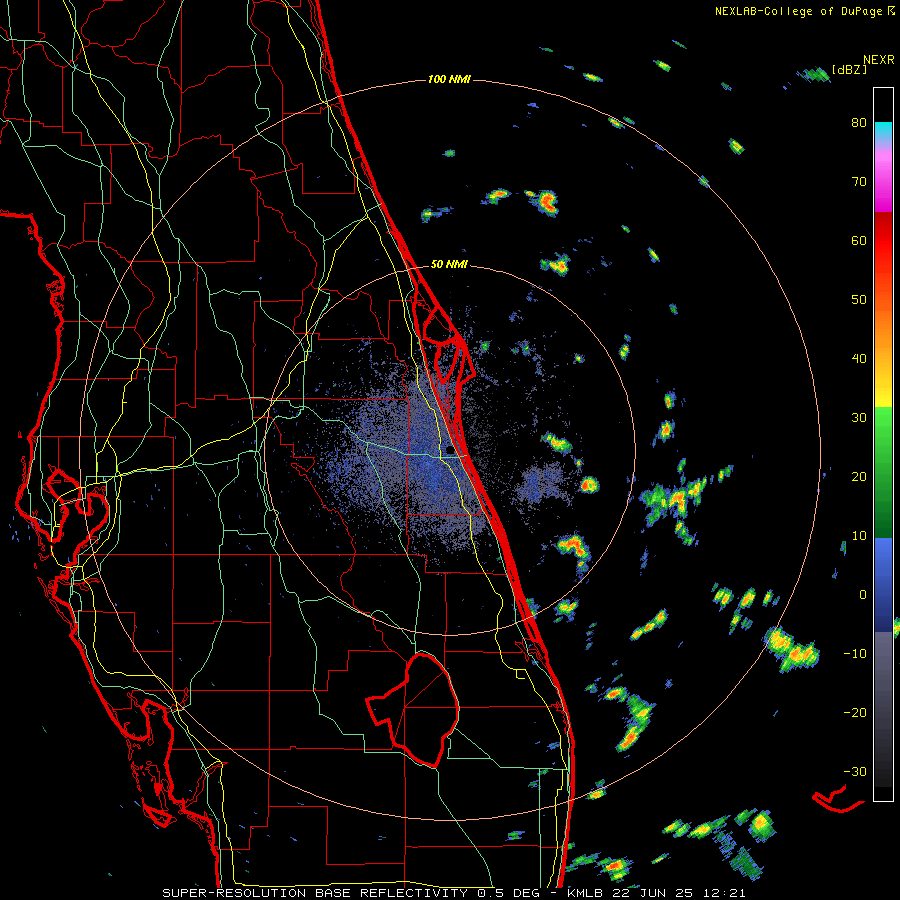This screenshot has width=900, height=900.
Task: Click the -20 value on the dBZ scale
Action: [x=855, y=712]
